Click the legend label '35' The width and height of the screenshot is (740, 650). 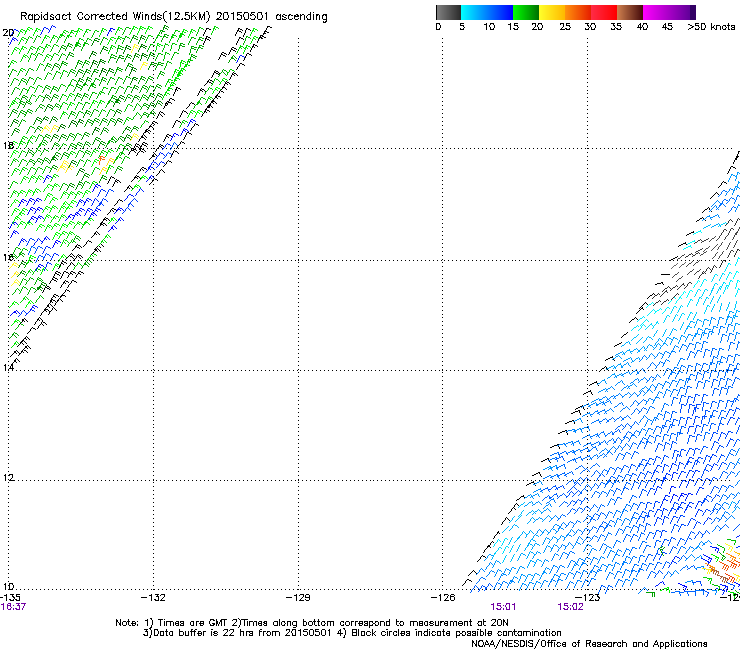pos(616,27)
